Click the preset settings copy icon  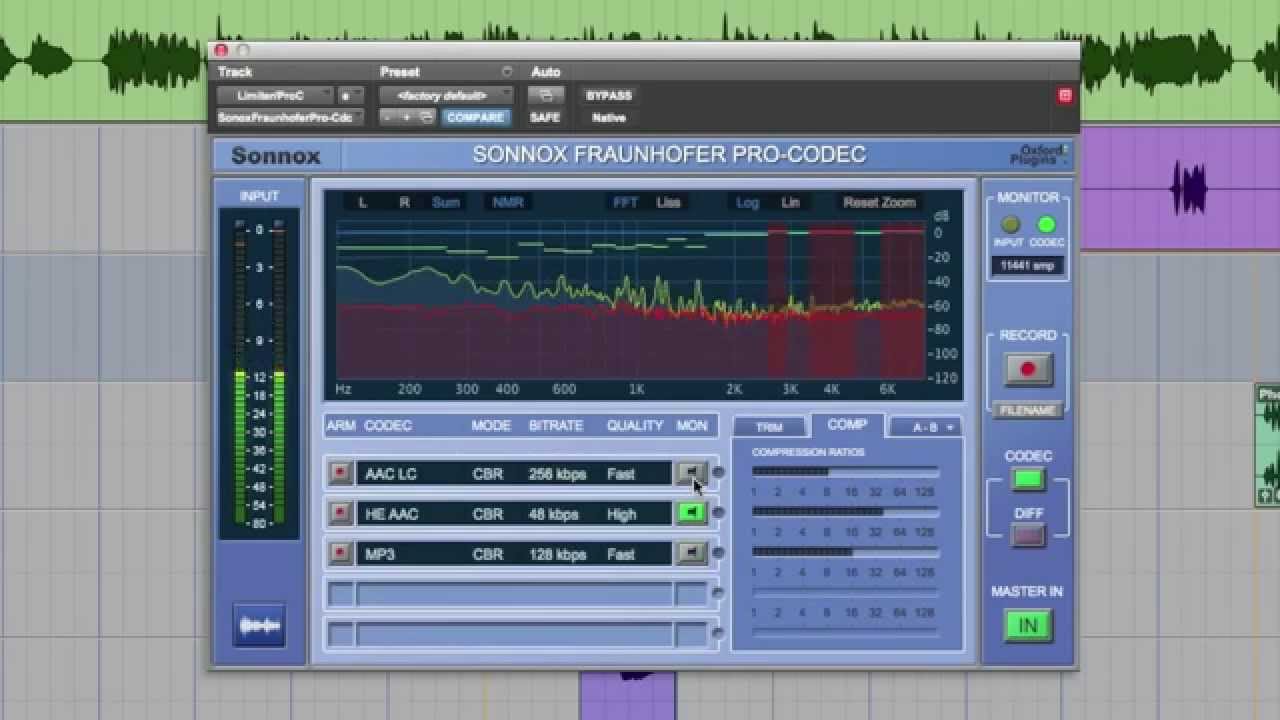click(426, 117)
